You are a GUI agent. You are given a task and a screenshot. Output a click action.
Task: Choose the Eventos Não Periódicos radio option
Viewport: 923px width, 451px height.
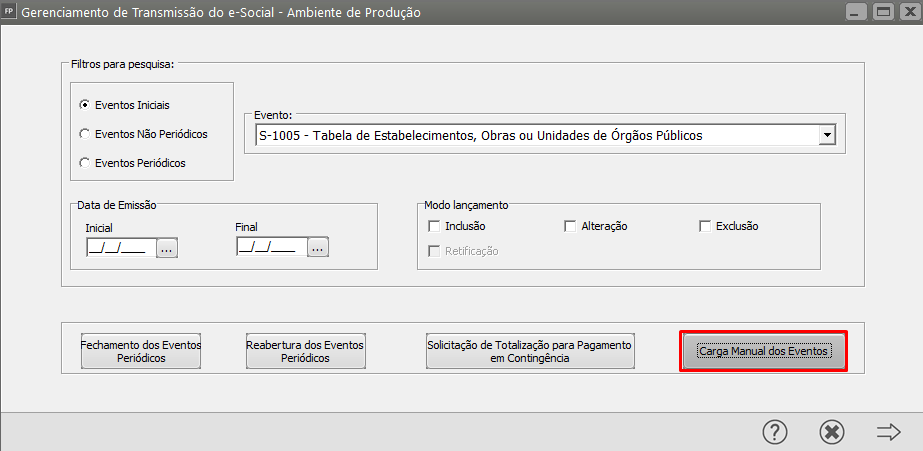pyautogui.click(x=84, y=133)
